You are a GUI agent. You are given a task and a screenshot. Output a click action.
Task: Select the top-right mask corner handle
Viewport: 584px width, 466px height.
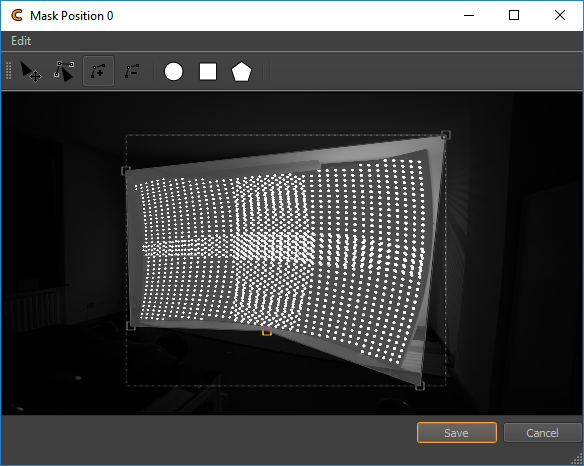pyautogui.click(x=446, y=134)
